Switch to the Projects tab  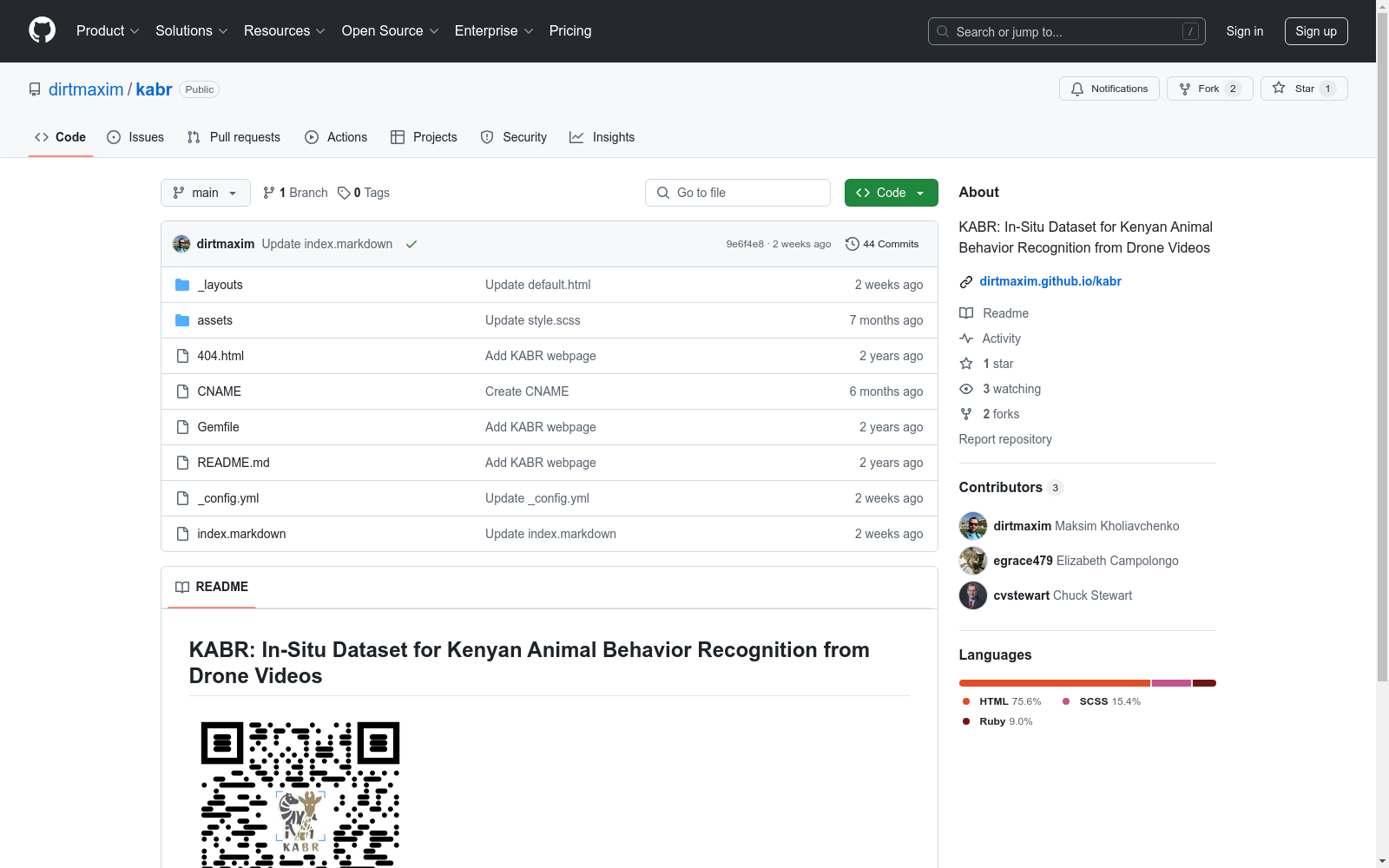tap(424, 137)
